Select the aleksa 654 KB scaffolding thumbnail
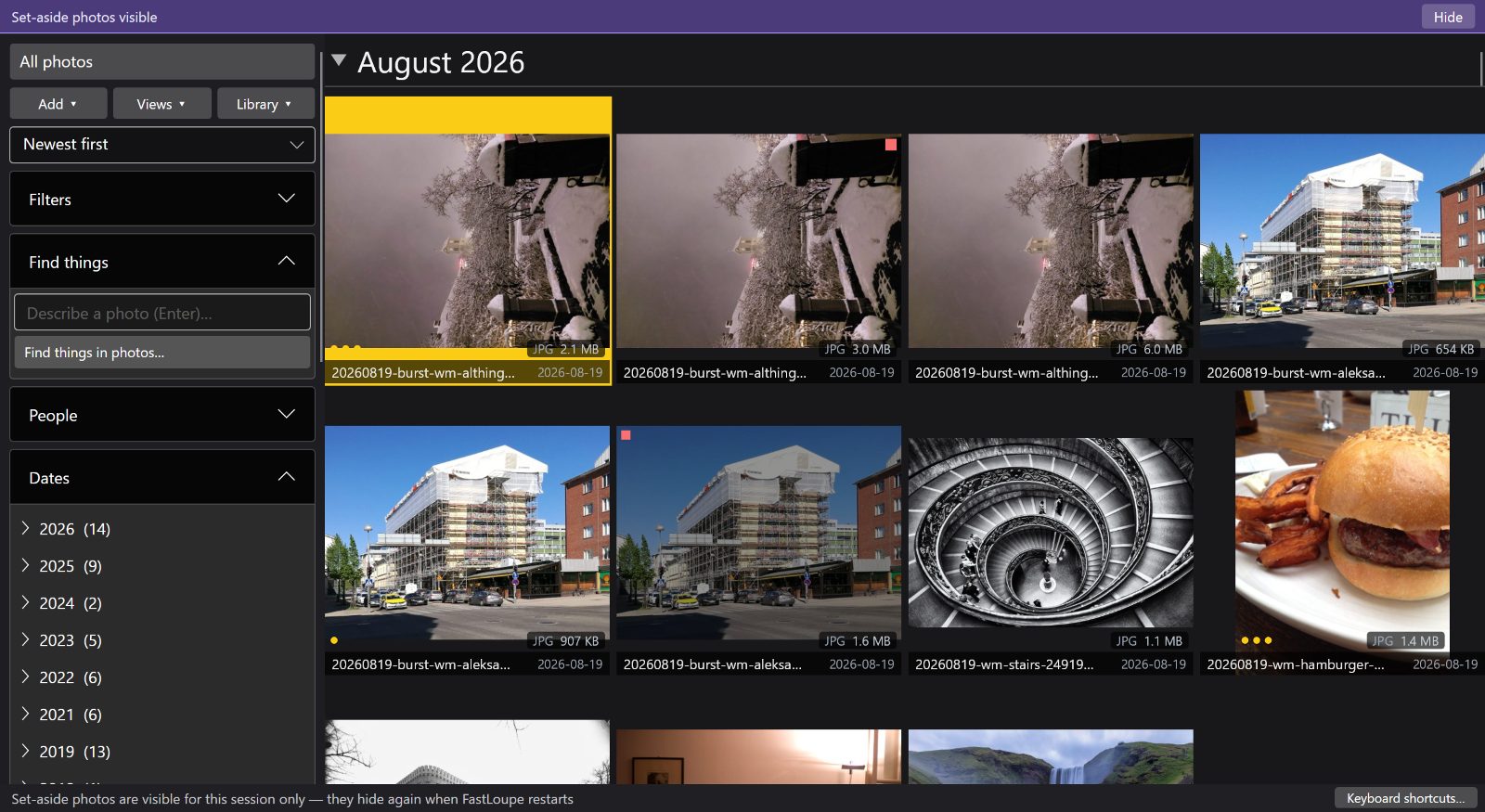This screenshot has height=812, width=1485. [1342, 241]
